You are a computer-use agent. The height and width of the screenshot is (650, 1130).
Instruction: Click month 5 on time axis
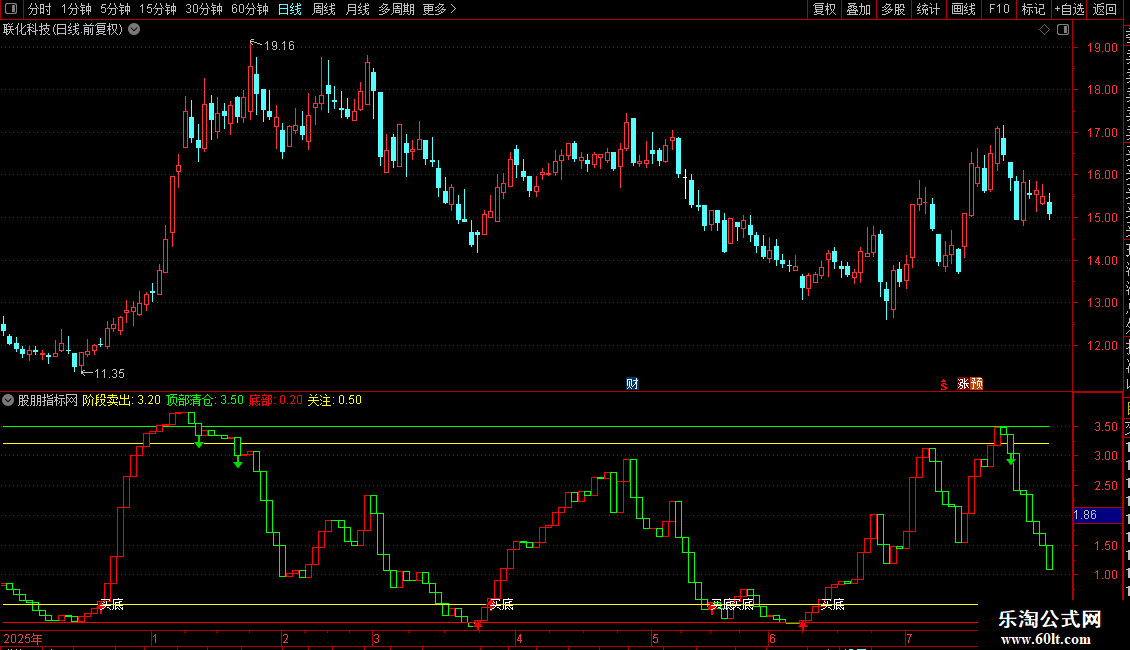pos(655,638)
